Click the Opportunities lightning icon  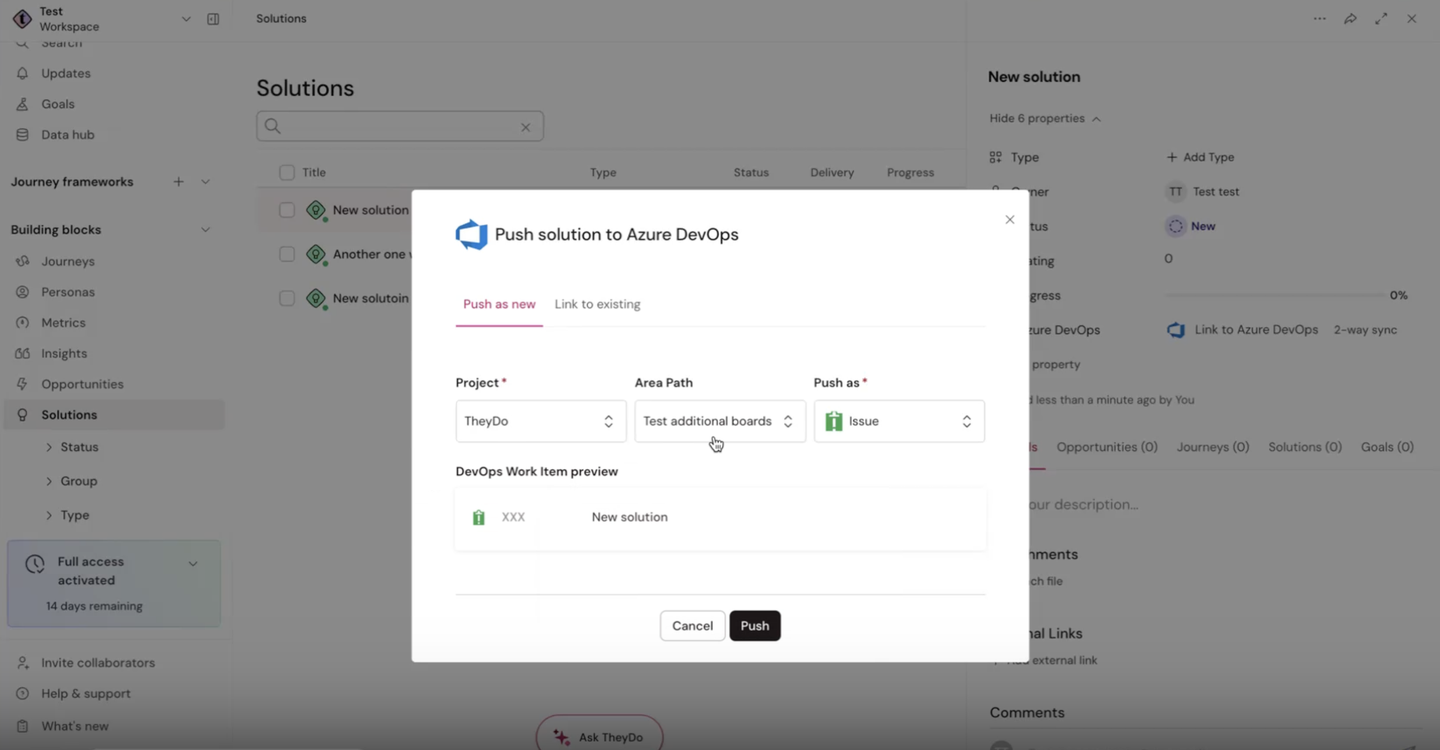[22, 383]
